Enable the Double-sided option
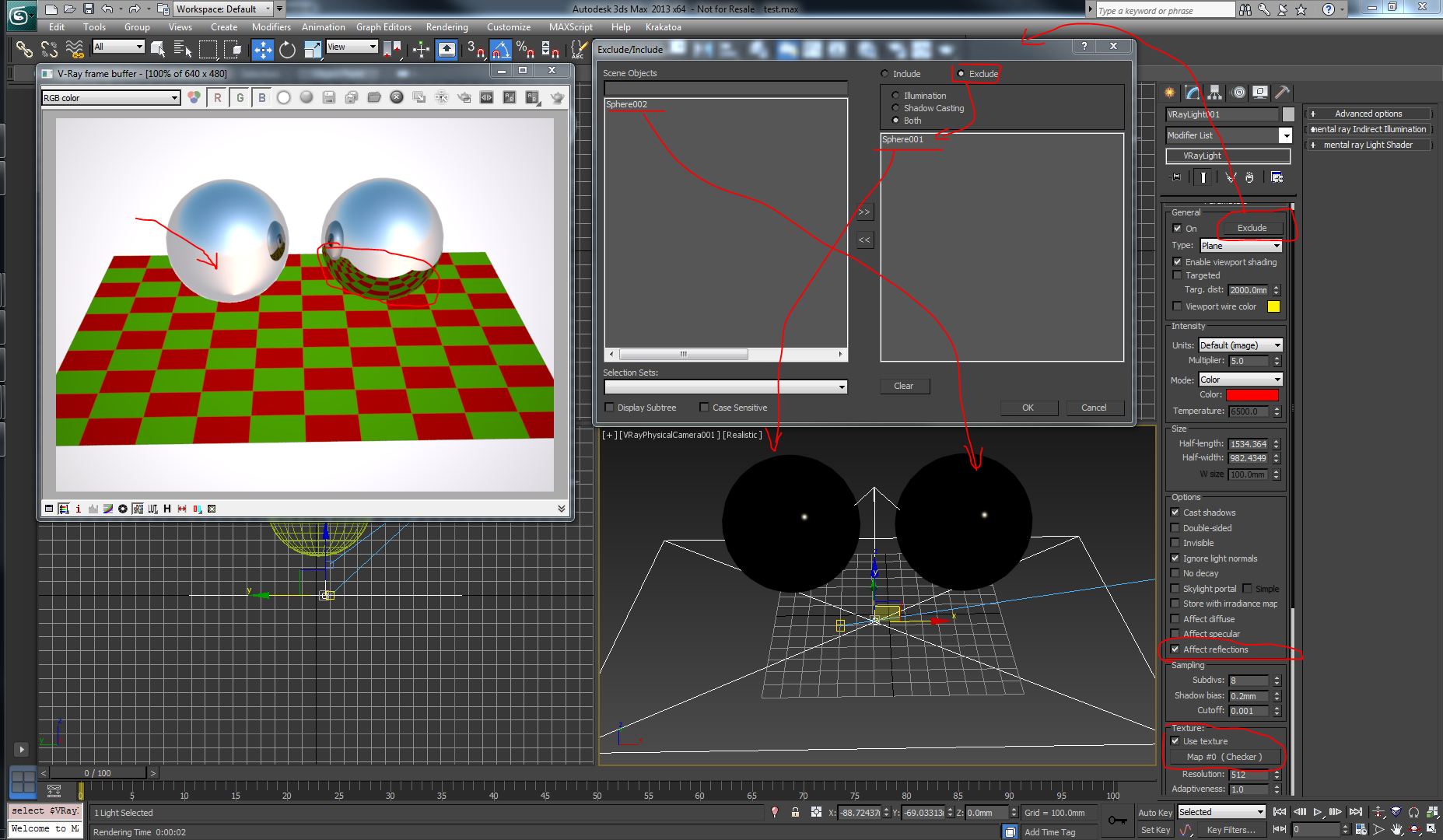Image resolution: width=1443 pixels, height=840 pixels. 1175,528
